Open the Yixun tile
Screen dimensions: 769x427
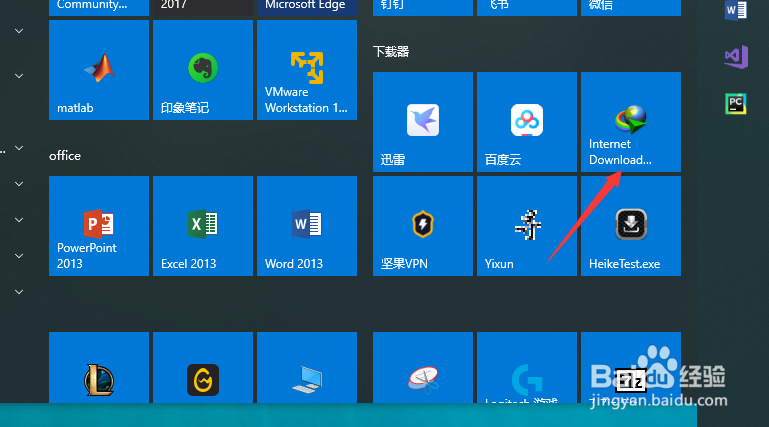click(x=527, y=226)
